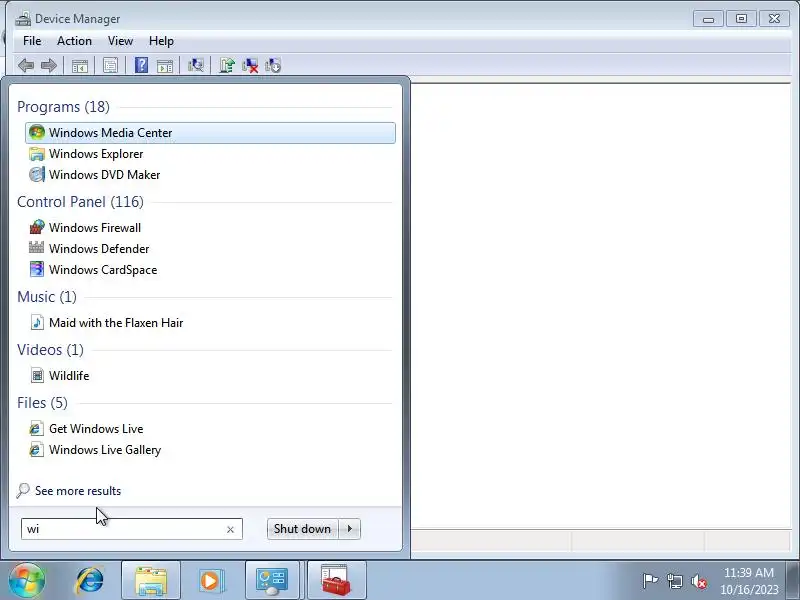
Task: Click the Windows Media Center icon
Action: click(37, 133)
